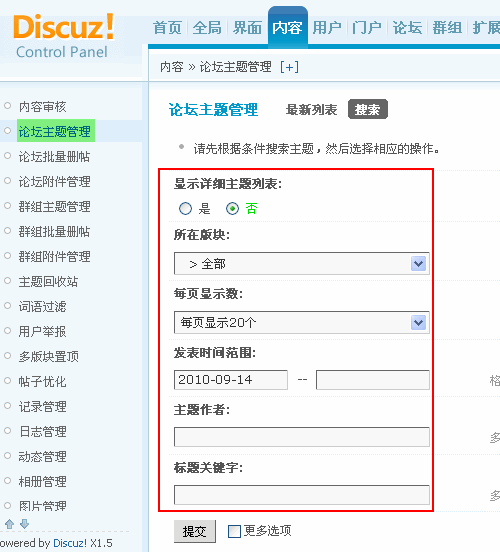Select the 搜索 tab

pyautogui.click(x=368, y=109)
